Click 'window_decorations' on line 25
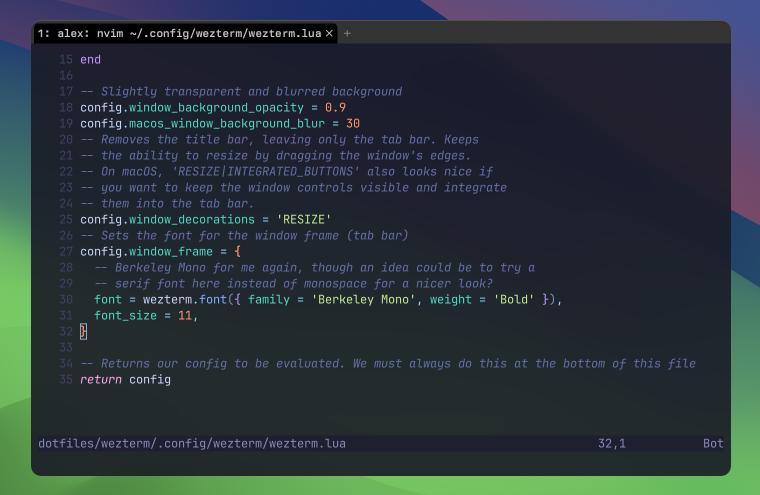Image resolution: width=760 pixels, height=495 pixels. click(x=191, y=220)
